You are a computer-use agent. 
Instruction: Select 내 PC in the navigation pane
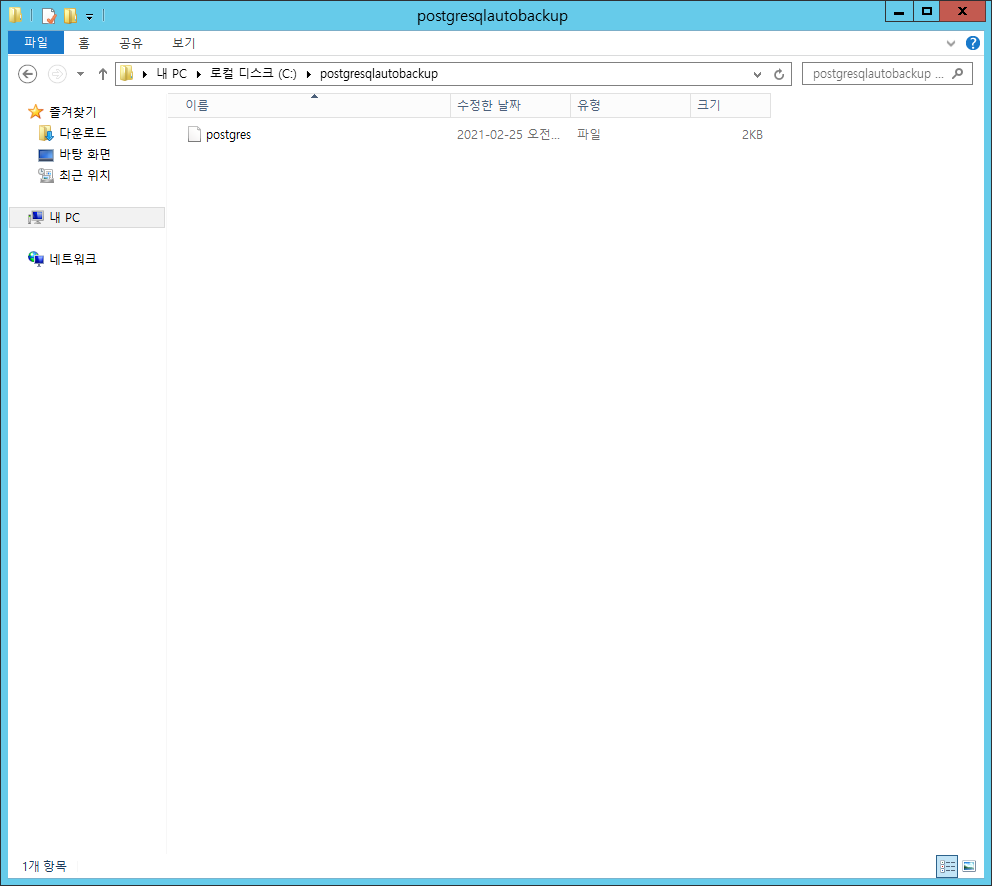tap(87, 217)
